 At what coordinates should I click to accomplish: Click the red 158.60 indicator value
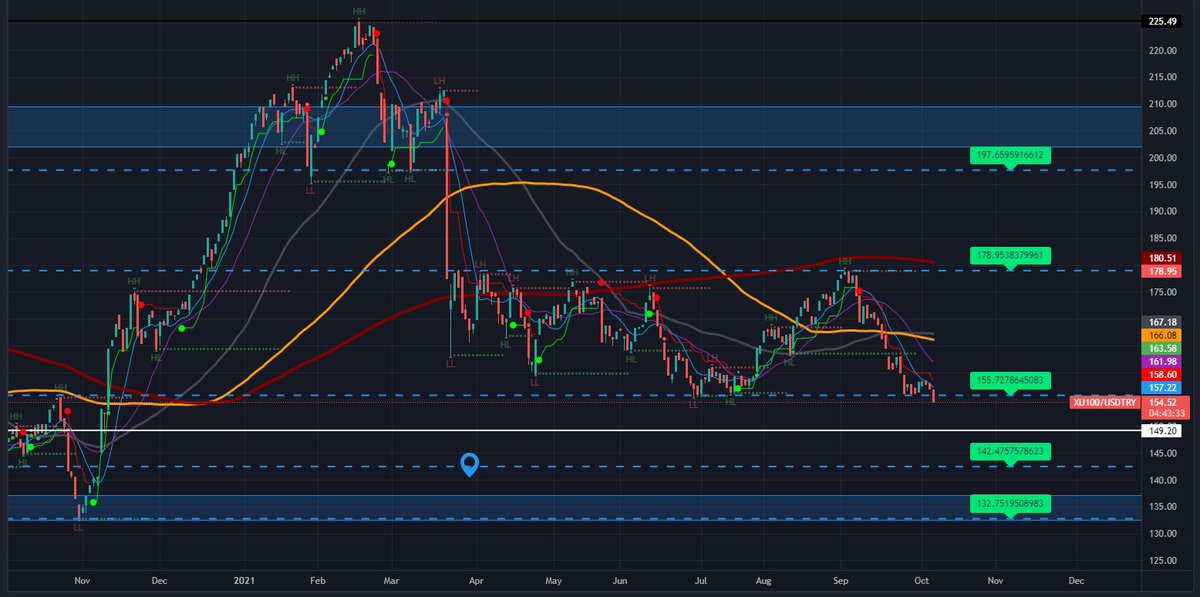click(x=1163, y=374)
